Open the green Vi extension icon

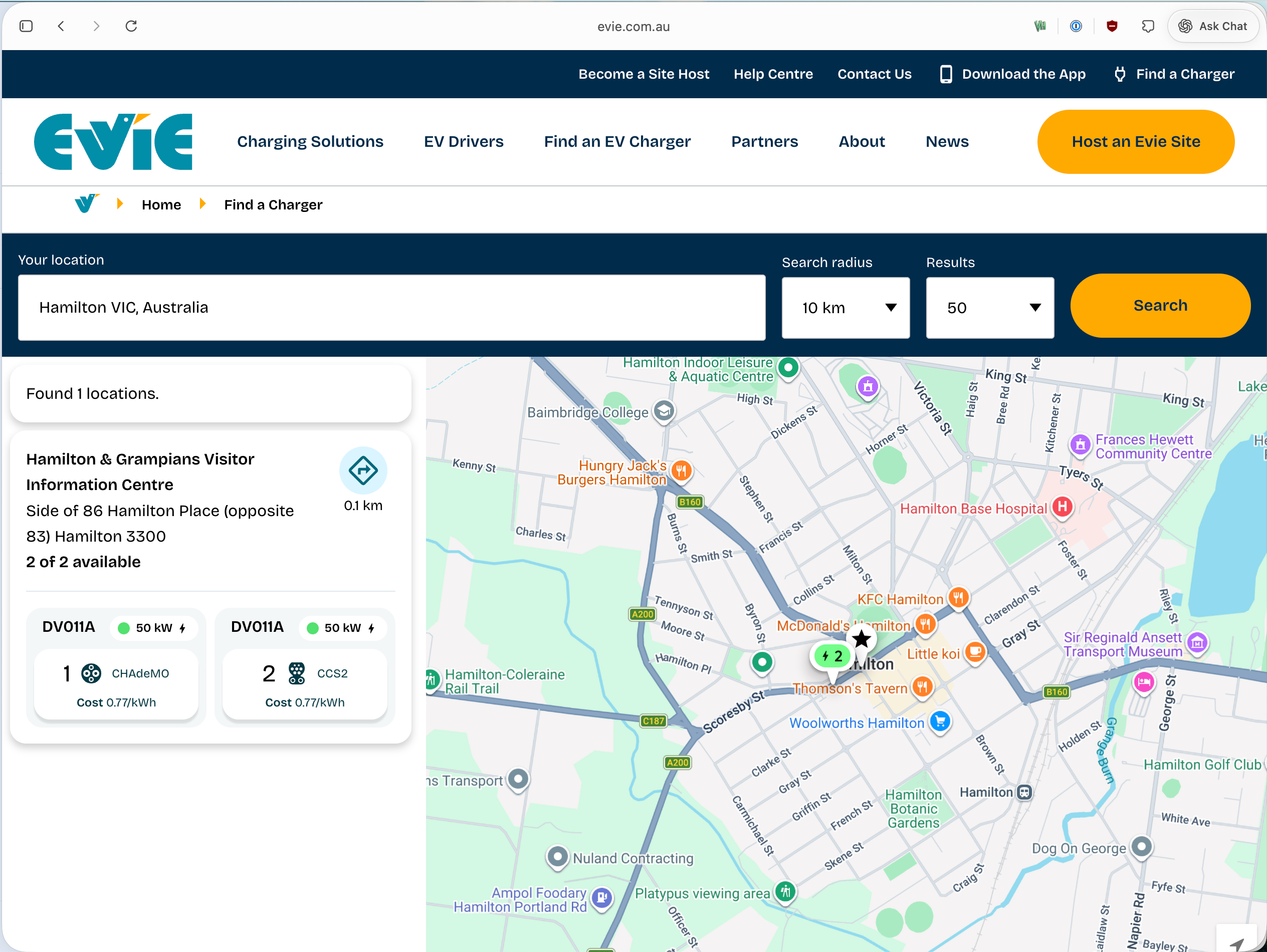(1040, 26)
